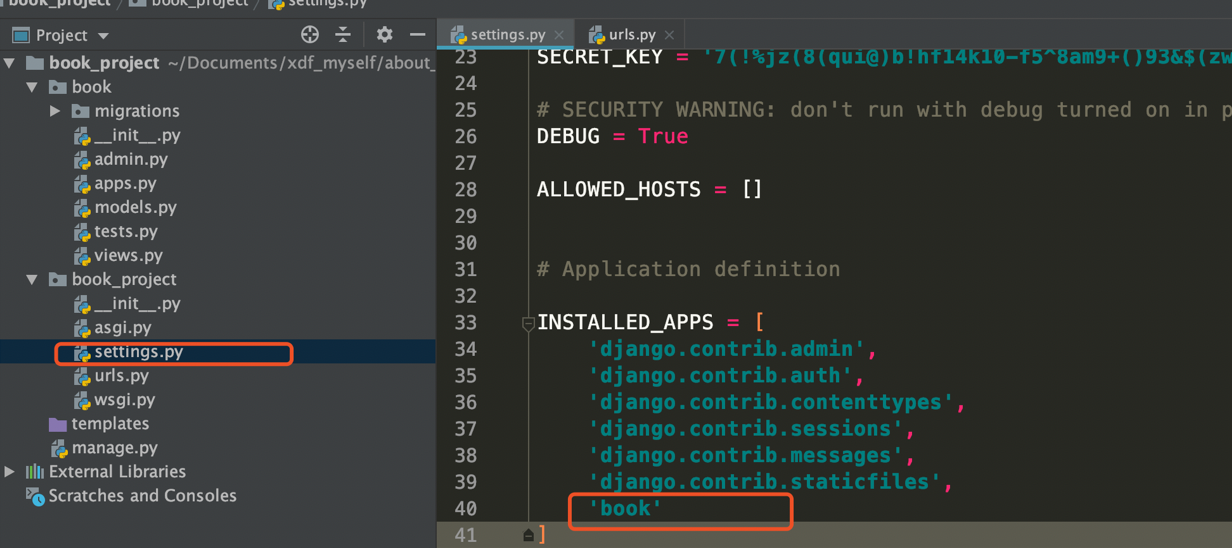Select the templates folder

[x=110, y=423]
